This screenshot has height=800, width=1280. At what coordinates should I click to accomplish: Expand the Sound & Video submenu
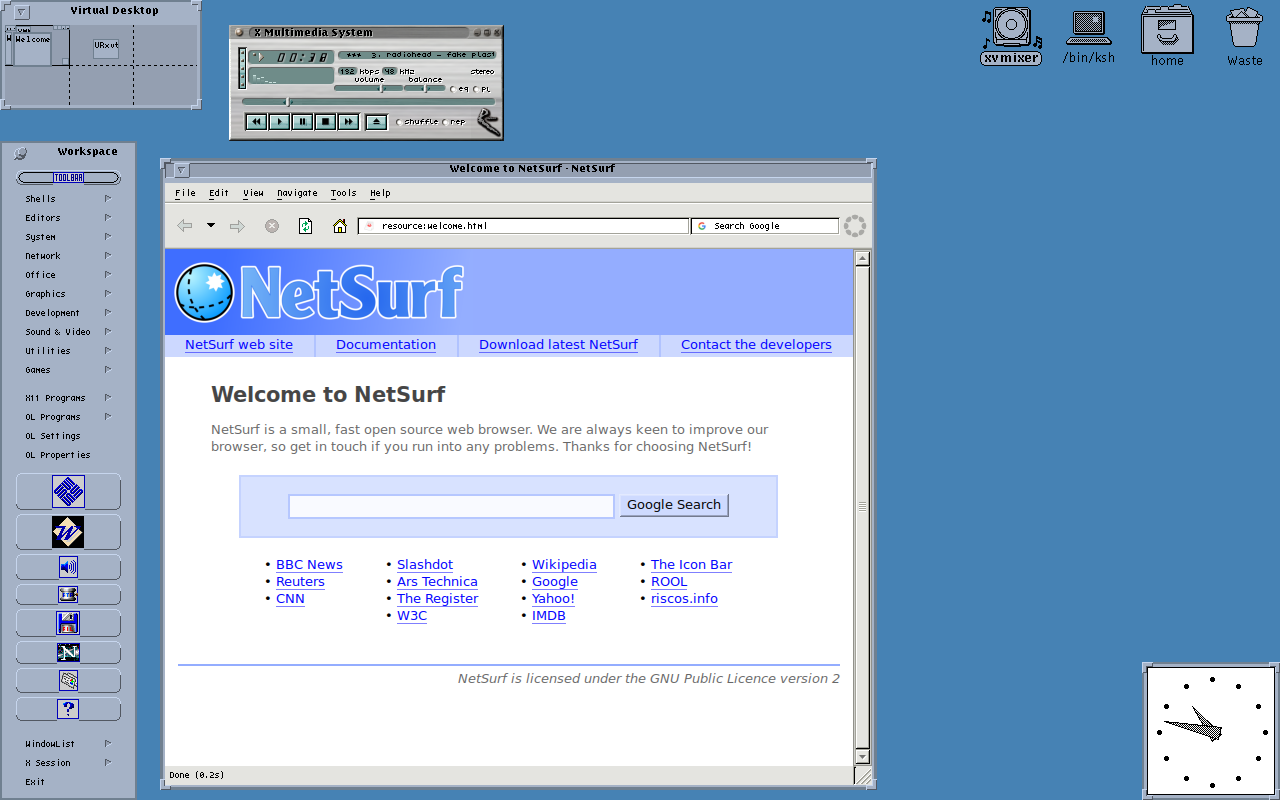coord(68,332)
